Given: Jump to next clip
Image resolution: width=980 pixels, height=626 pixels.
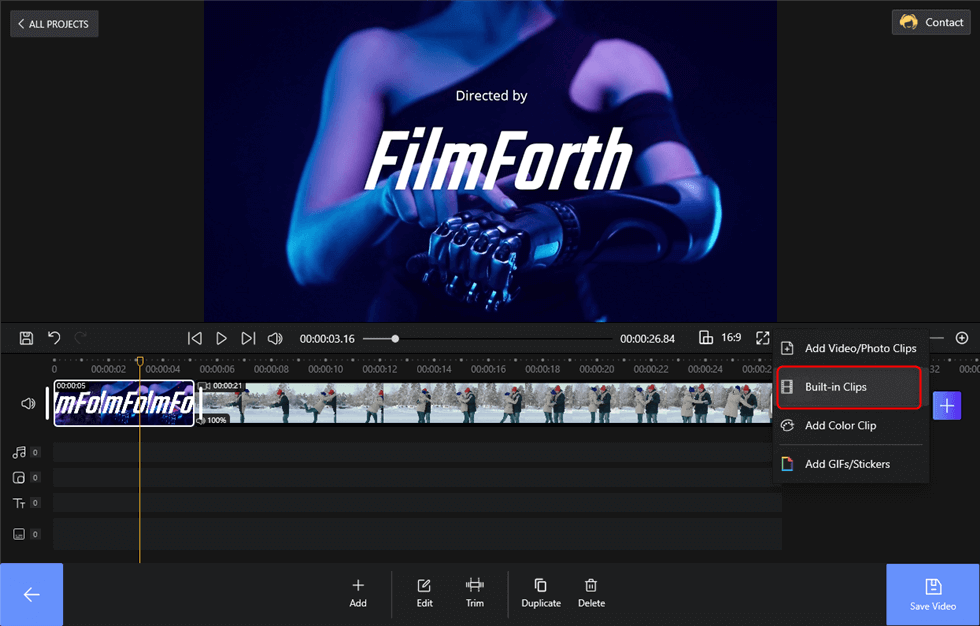Looking at the screenshot, I should tap(248, 338).
